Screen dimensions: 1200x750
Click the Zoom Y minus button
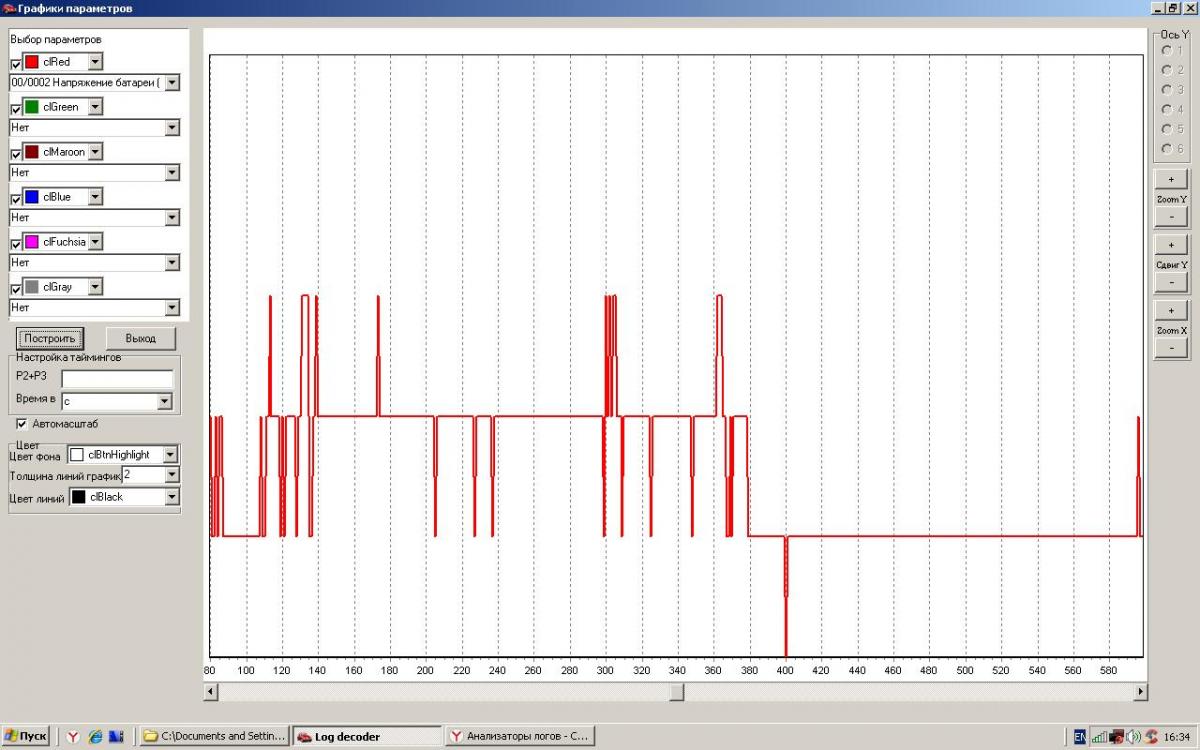click(x=1171, y=217)
